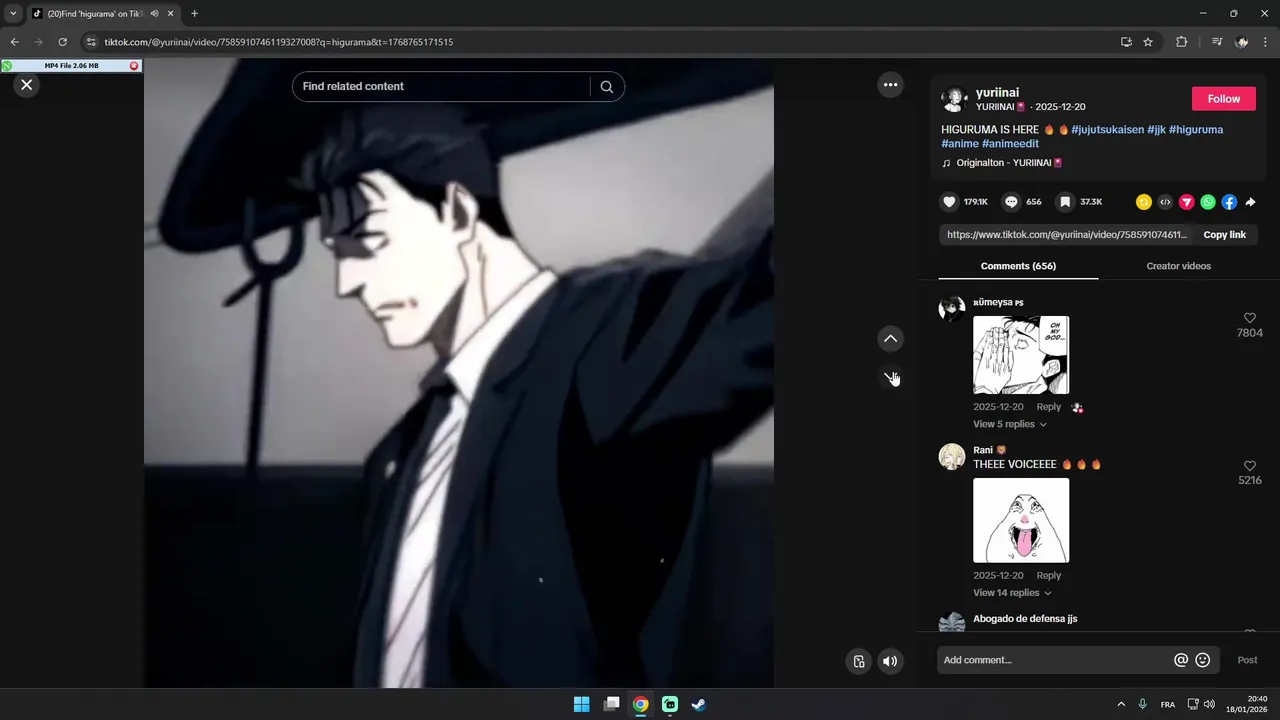Screen dimensions: 1280x720
Task: Open #jujutsukaisen hashtag
Action: tap(1107, 130)
